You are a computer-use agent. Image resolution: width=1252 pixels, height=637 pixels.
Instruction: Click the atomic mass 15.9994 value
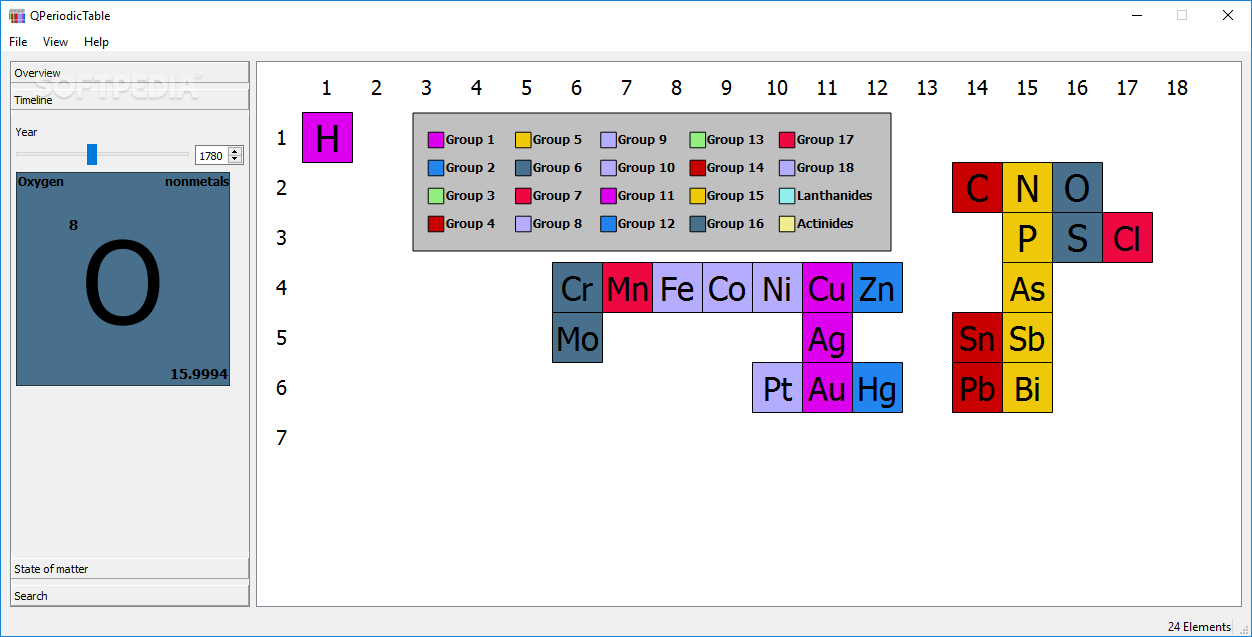[x=199, y=375]
